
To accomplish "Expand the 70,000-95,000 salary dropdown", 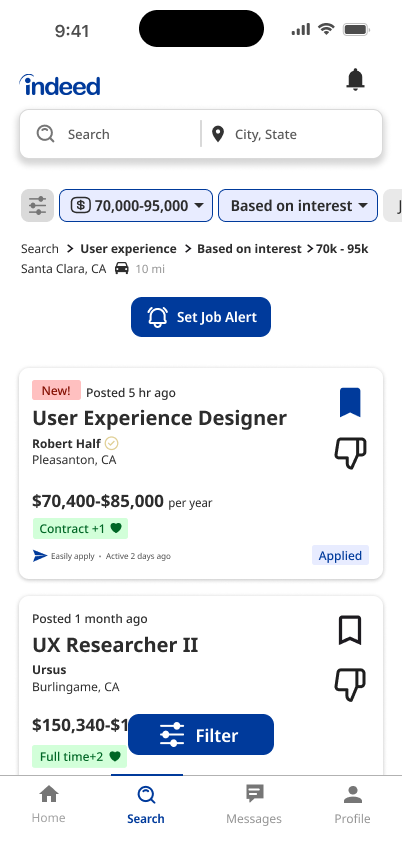I will [x=136, y=205].
